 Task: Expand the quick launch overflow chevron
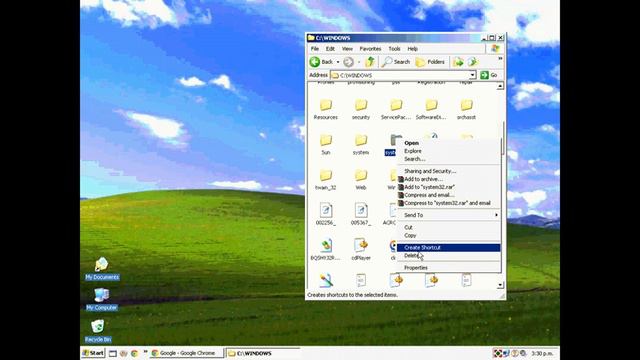[145, 352]
